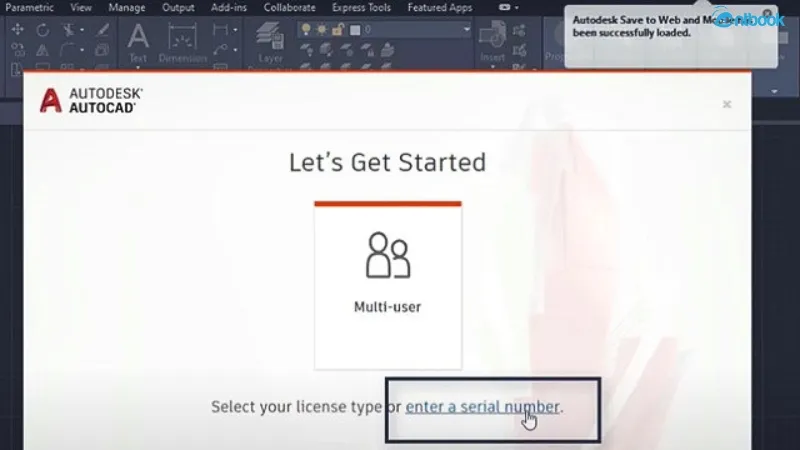Image resolution: width=800 pixels, height=450 pixels.
Task: Select the Move tool in the ribbon
Action: click(17, 30)
